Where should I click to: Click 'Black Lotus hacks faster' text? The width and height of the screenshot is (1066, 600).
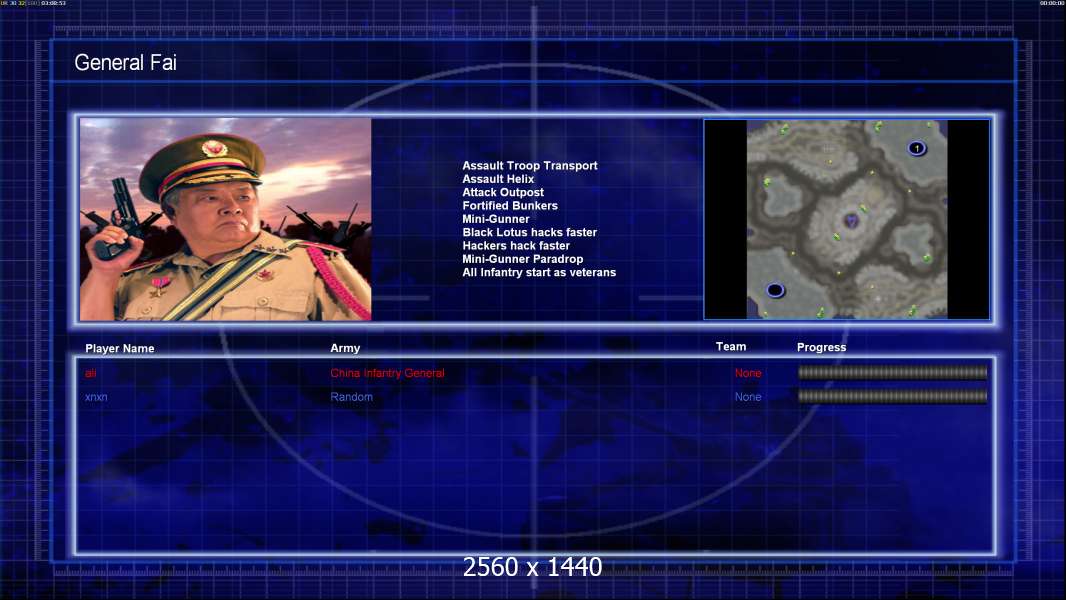point(530,232)
